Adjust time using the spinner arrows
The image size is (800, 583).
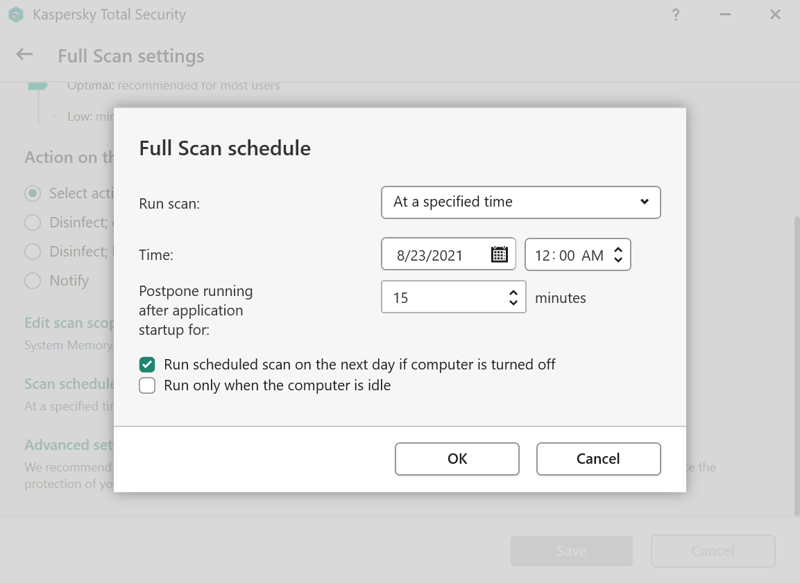[618, 254]
